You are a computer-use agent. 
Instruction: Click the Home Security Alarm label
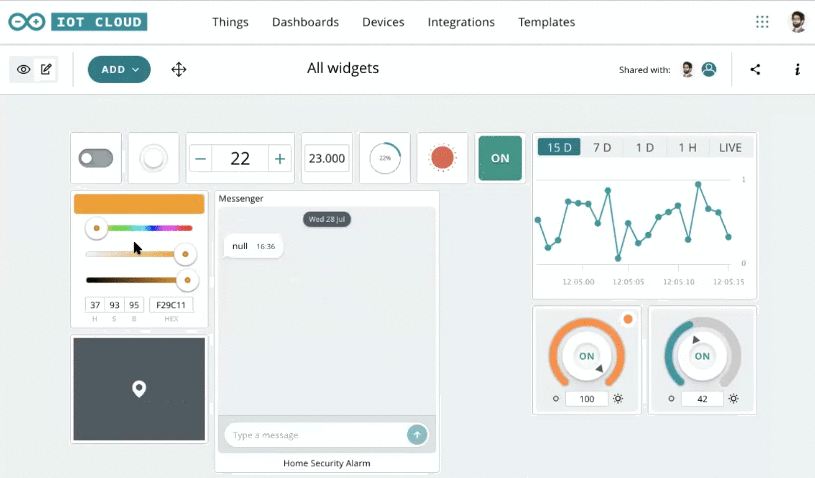[327, 463]
